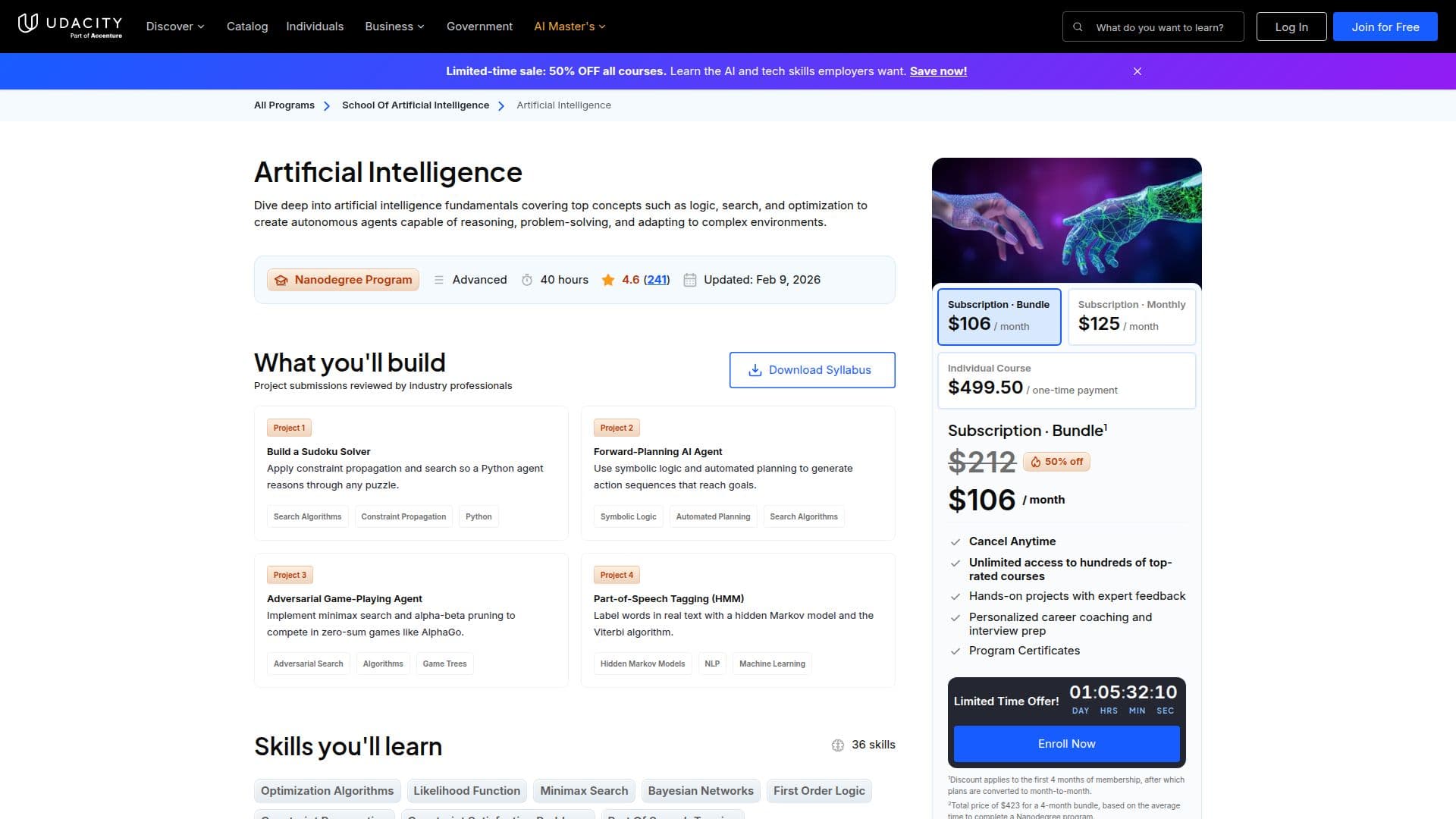
Task: Go to All Programs breadcrumb
Action: (x=284, y=105)
